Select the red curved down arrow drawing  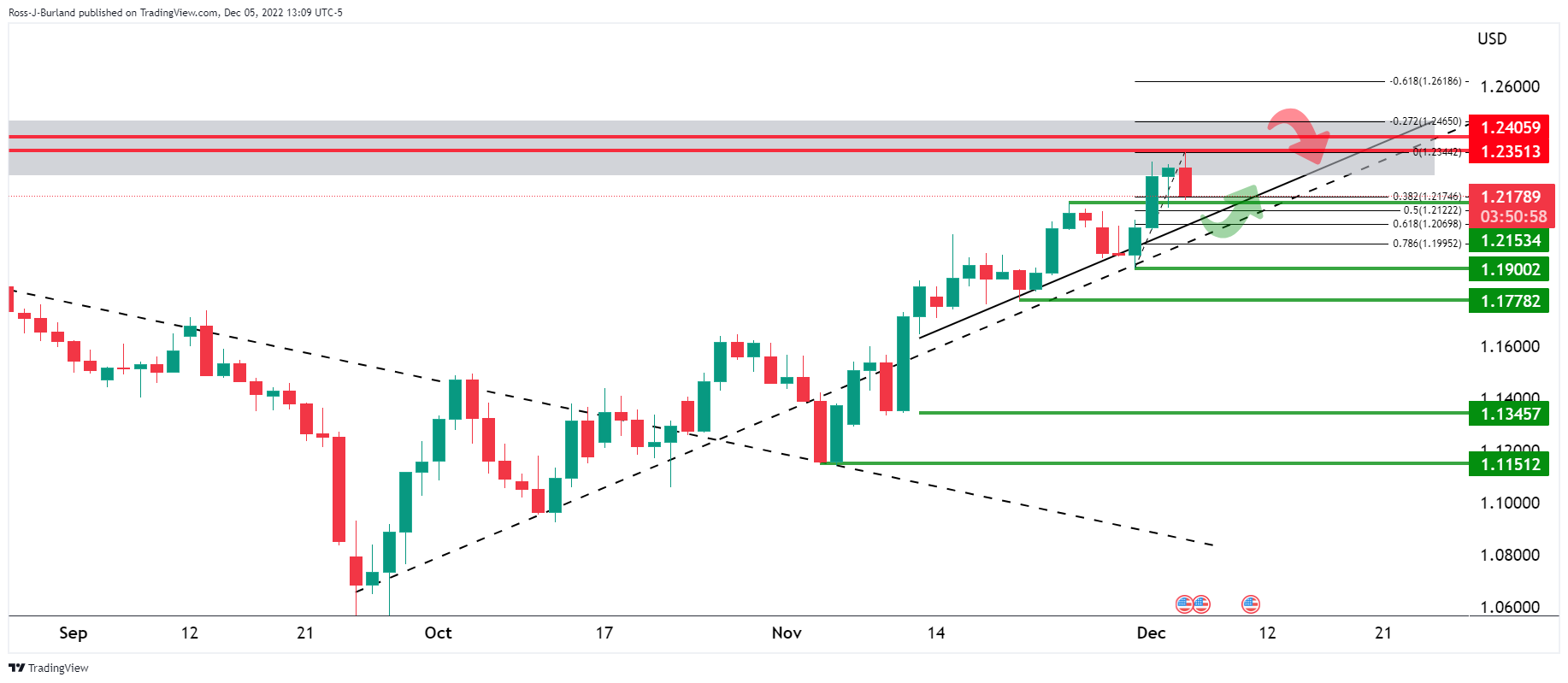click(x=1300, y=134)
